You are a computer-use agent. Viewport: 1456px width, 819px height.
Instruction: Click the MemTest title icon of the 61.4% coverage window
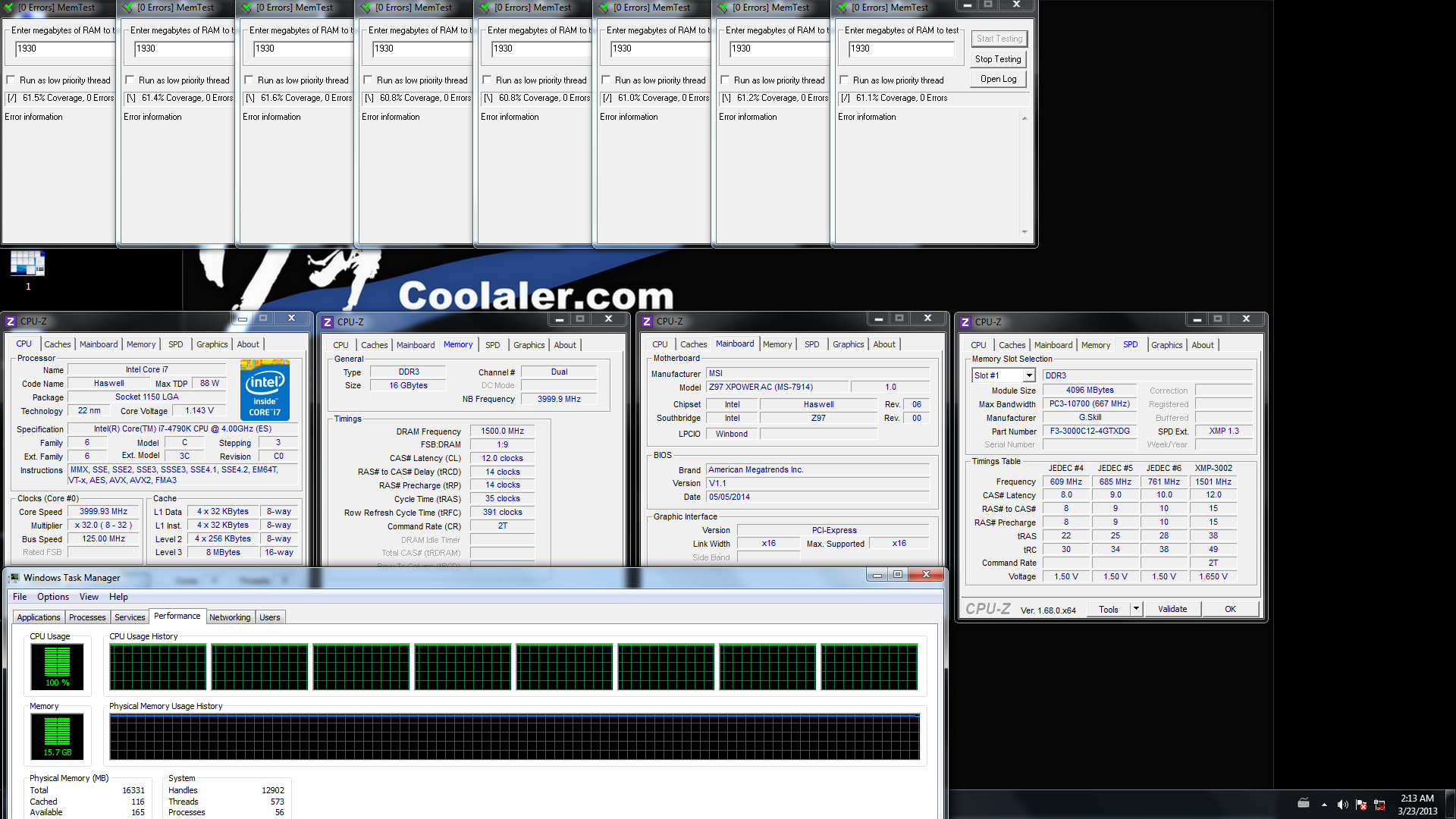[x=127, y=8]
